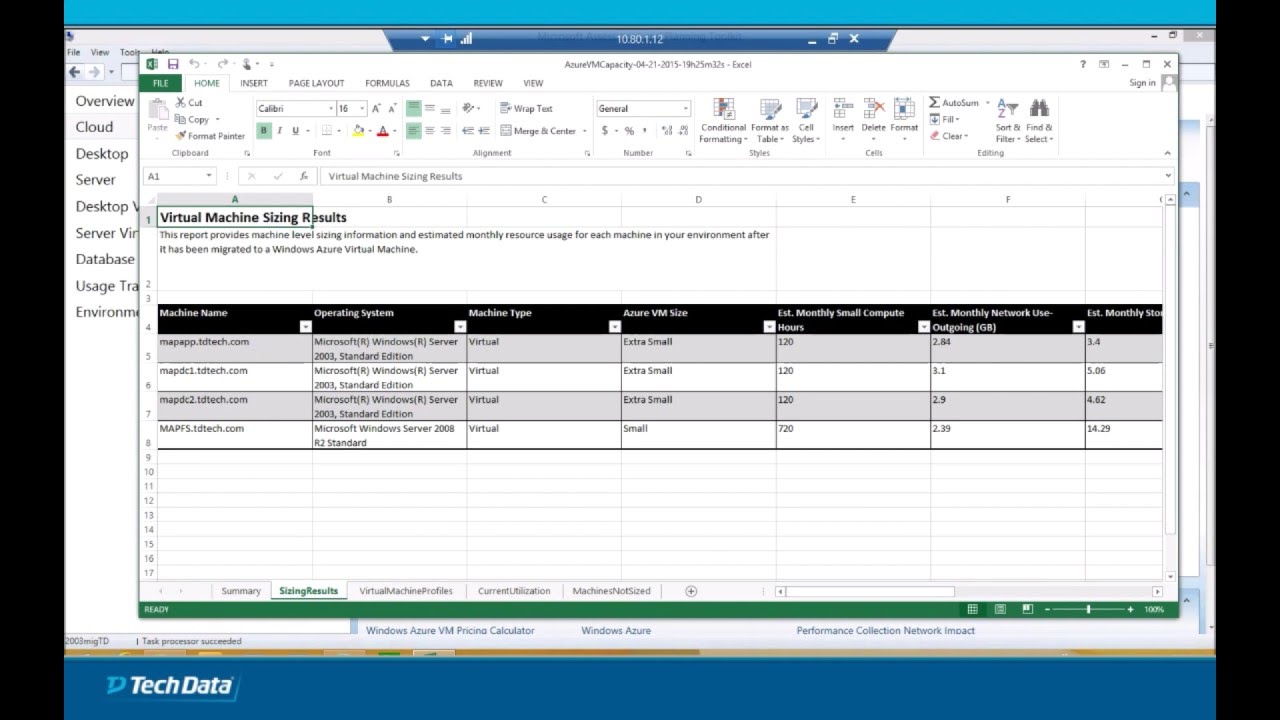Viewport: 1280px width, 720px height.
Task: Open Format as Table gallery
Action: pyautogui.click(x=770, y=121)
